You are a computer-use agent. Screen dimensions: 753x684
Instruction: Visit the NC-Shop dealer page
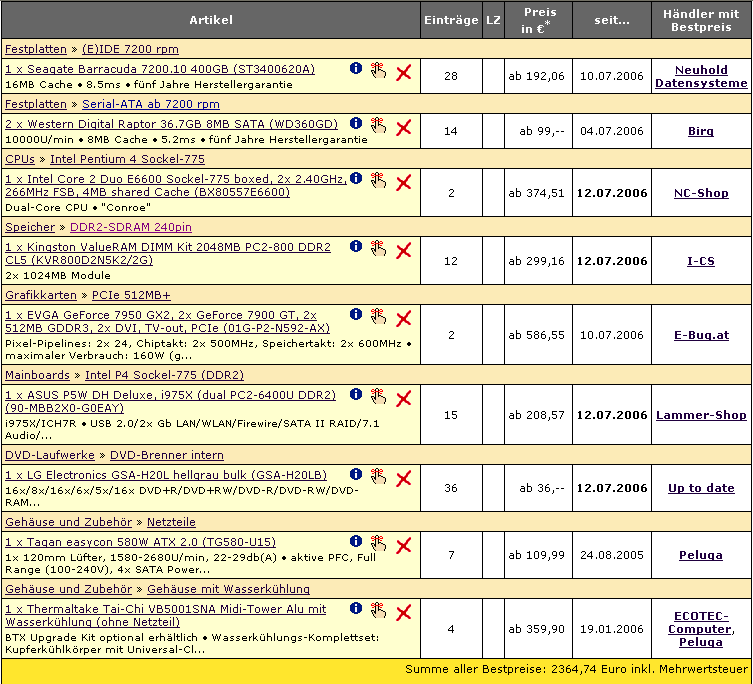[701, 193]
